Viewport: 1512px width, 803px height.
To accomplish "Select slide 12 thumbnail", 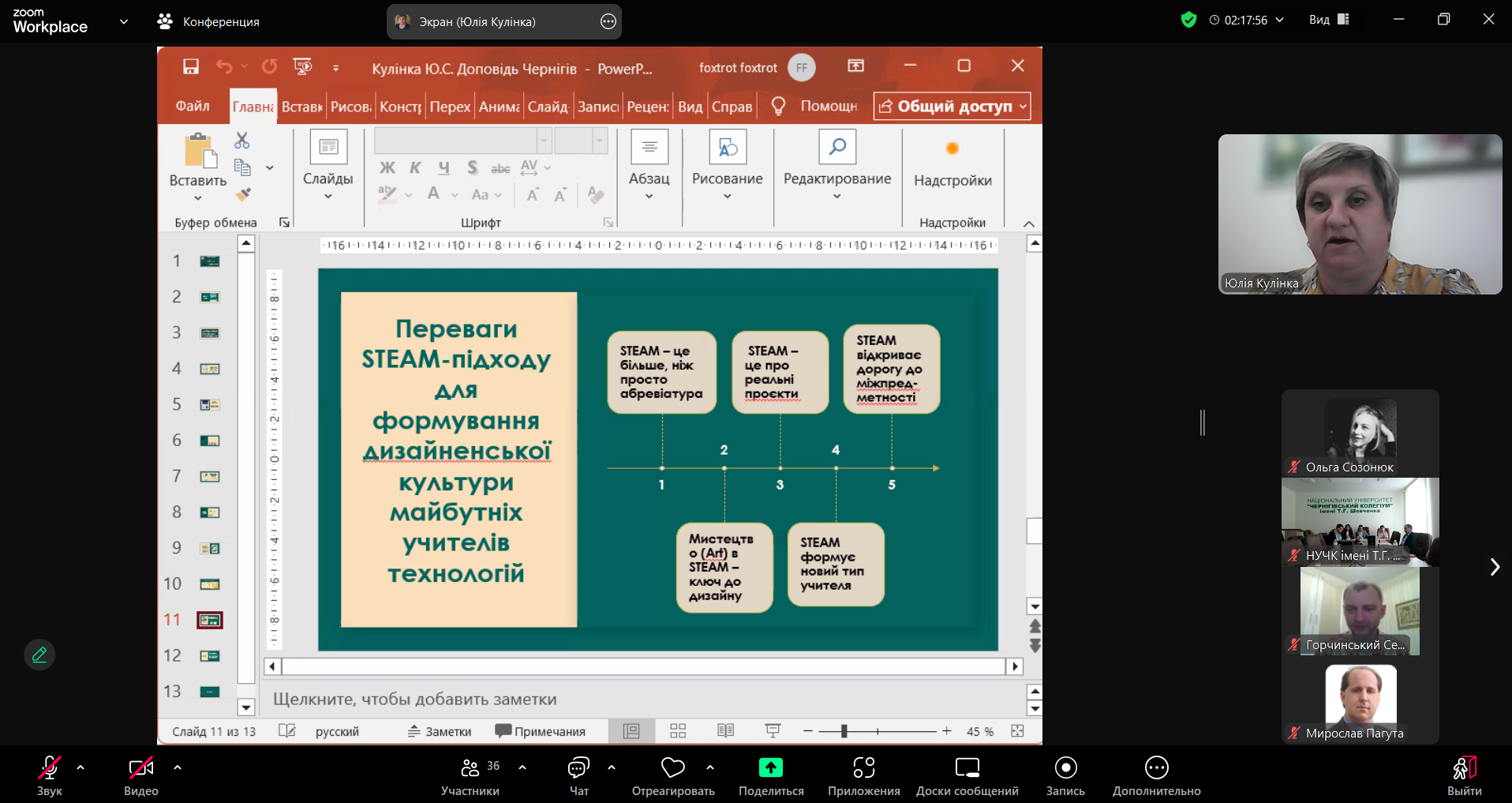I will (209, 656).
